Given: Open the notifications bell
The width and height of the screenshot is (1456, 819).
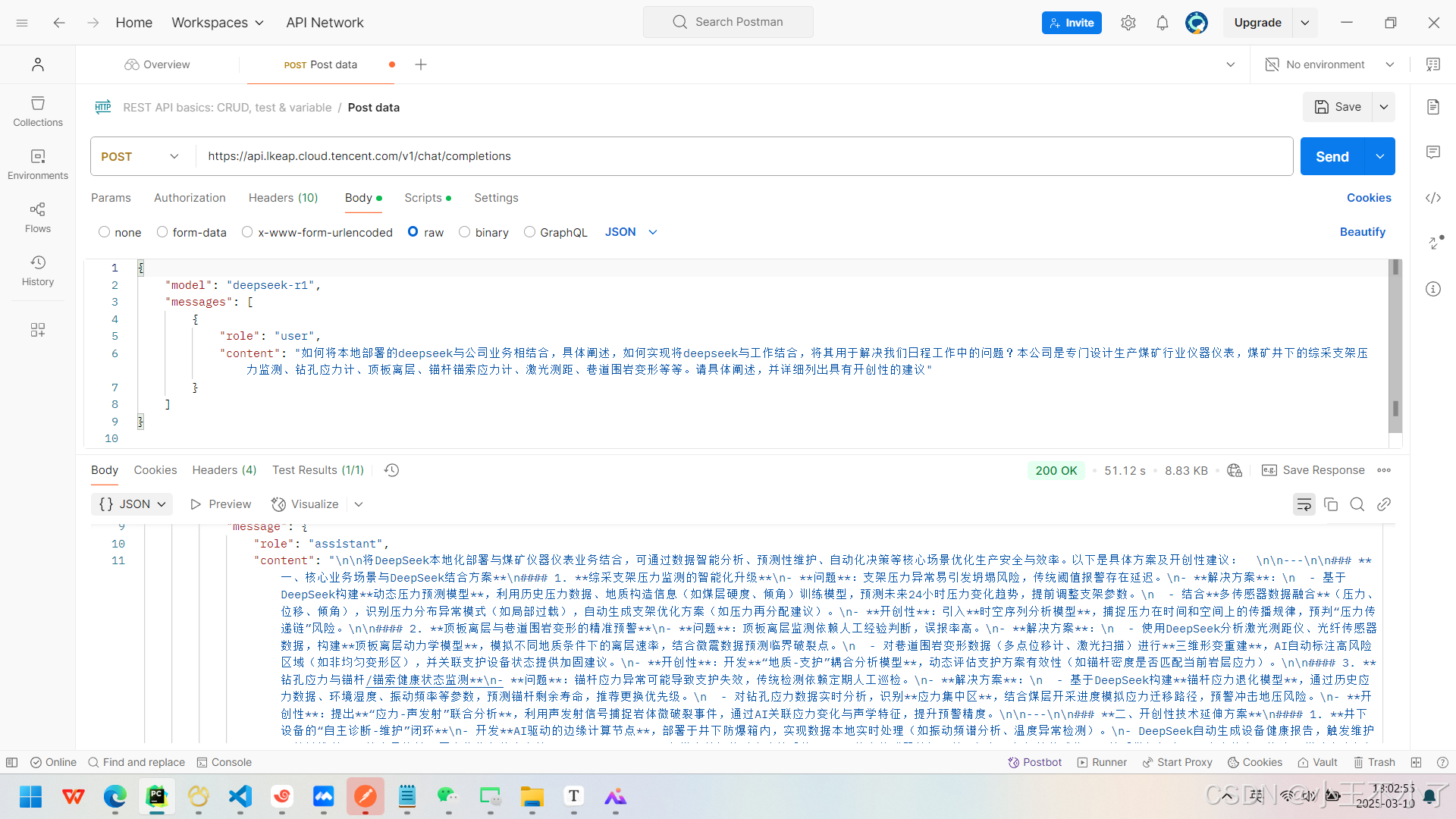Looking at the screenshot, I should pyautogui.click(x=1162, y=23).
